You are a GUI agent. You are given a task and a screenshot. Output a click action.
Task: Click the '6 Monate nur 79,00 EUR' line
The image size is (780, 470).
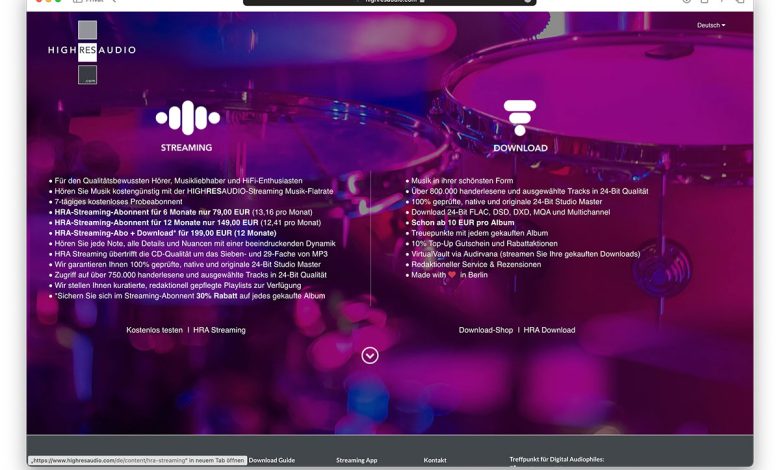[x=183, y=212]
